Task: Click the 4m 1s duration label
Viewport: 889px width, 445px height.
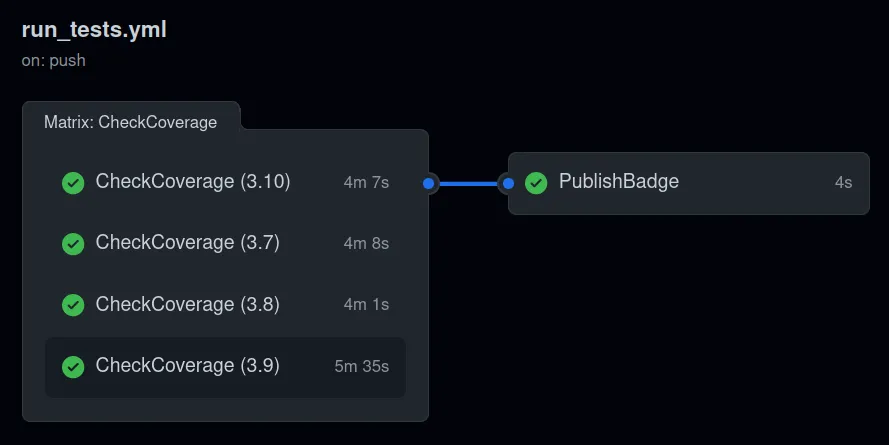Action: (366, 305)
